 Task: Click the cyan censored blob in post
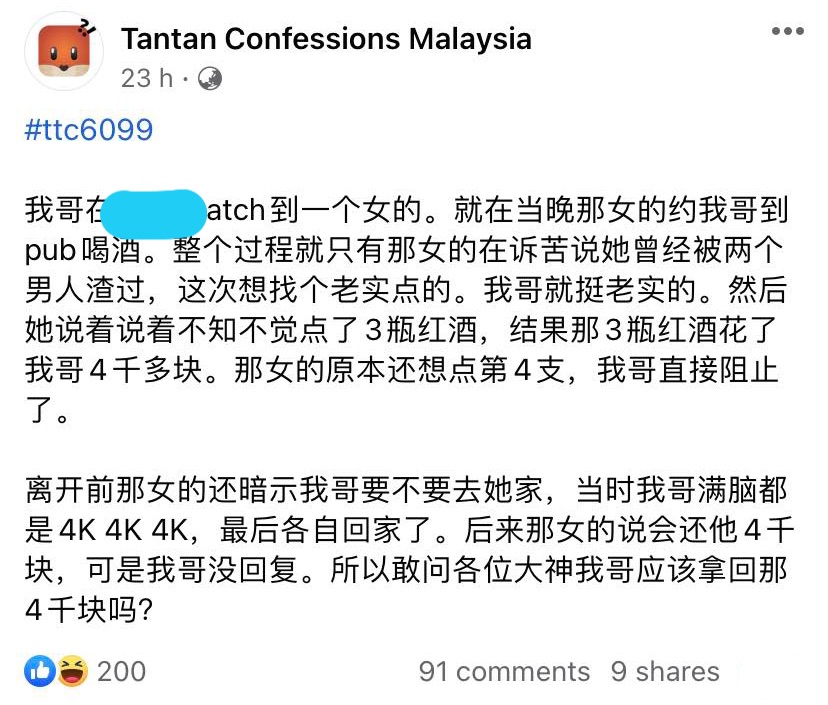pos(153,214)
